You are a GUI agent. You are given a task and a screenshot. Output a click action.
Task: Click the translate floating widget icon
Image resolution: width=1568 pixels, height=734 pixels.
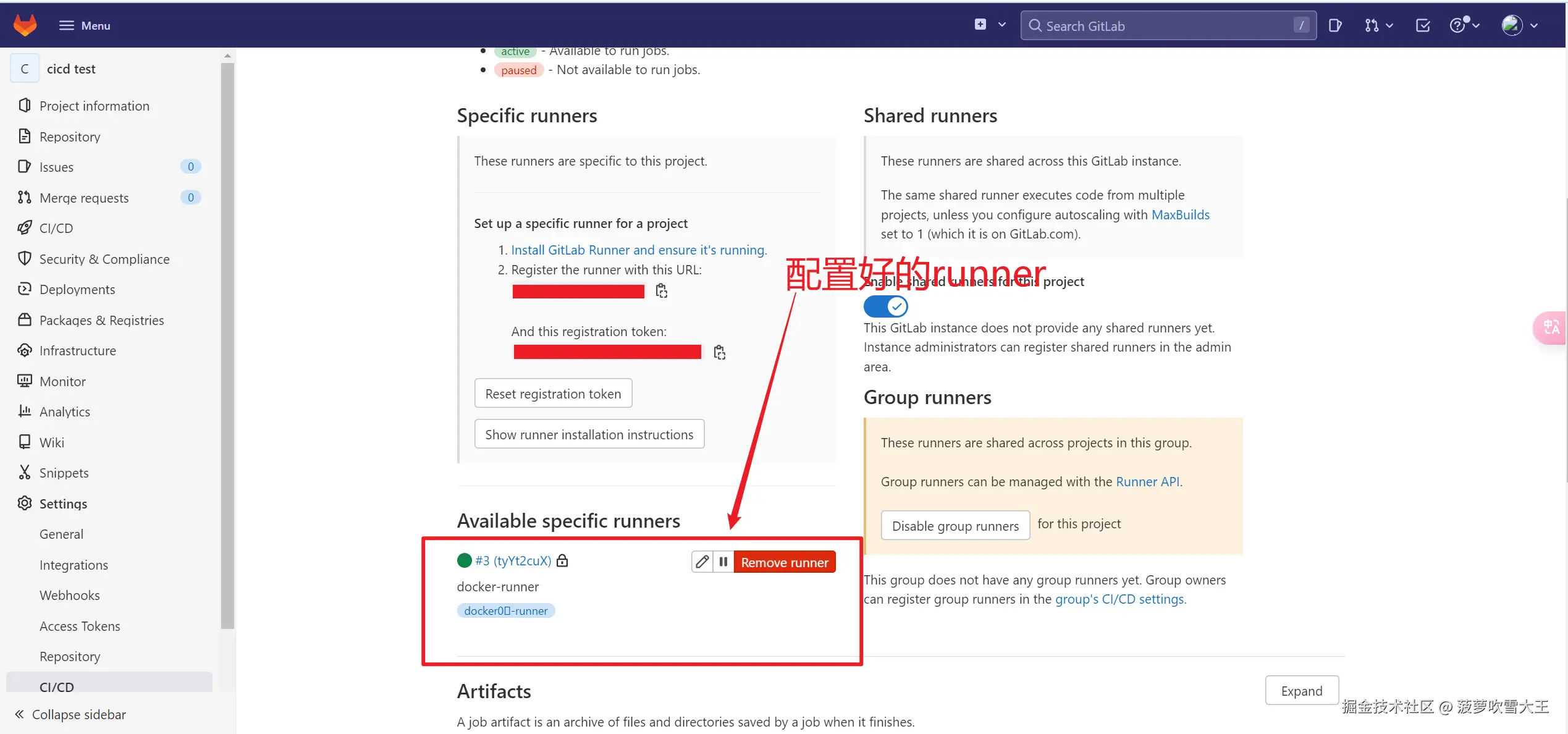pyautogui.click(x=1551, y=327)
